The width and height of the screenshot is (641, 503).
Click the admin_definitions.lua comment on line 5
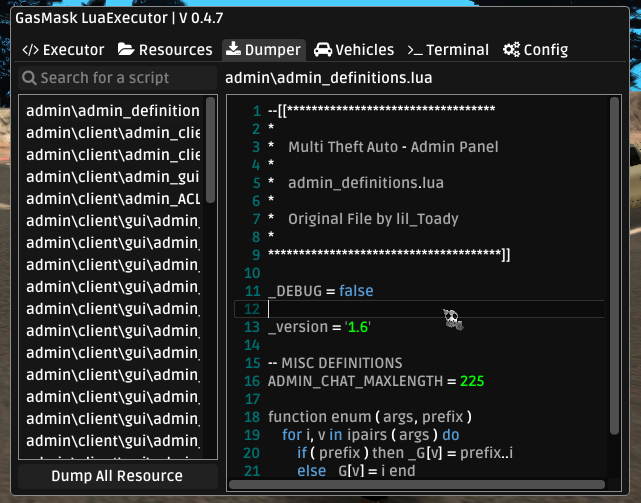pos(366,183)
